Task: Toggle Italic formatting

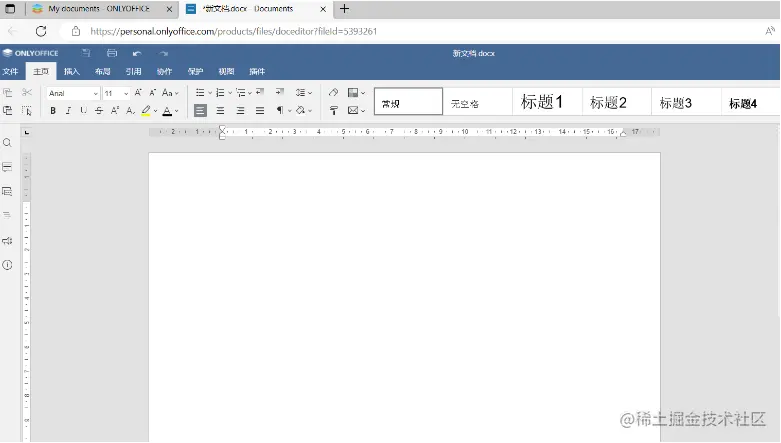Action: point(68,111)
